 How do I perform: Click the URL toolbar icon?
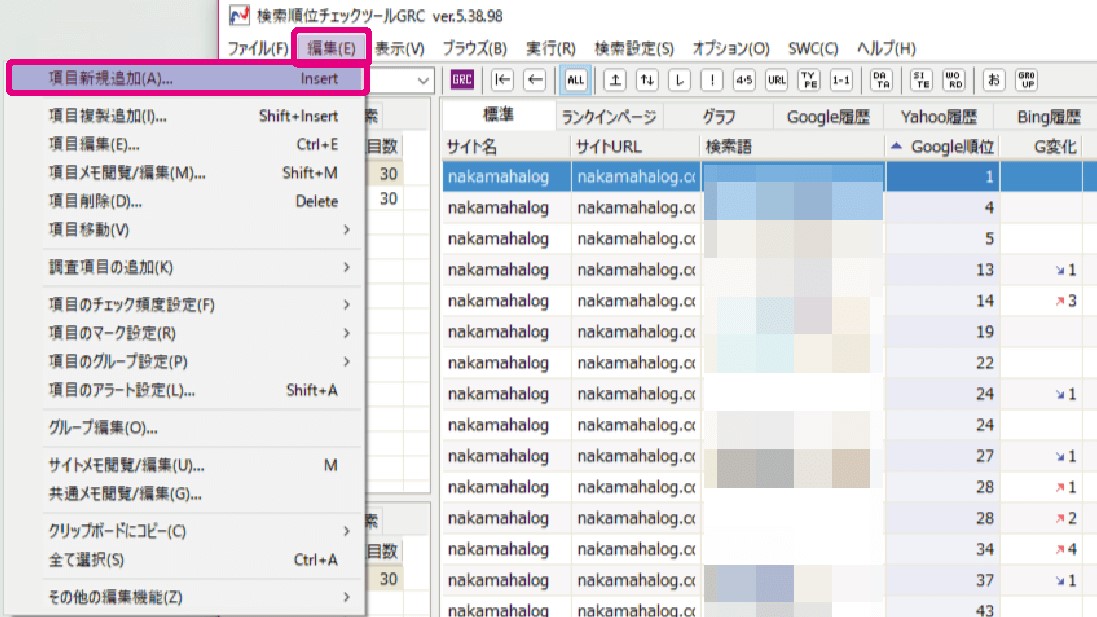[777, 80]
